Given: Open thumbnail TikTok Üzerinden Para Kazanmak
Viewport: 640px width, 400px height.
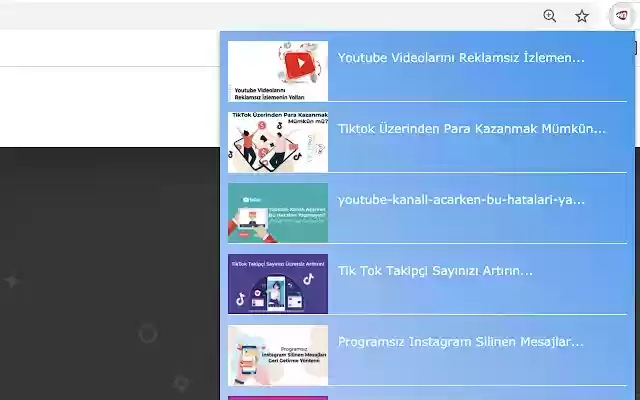Looking at the screenshot, I should coord(278,142).
